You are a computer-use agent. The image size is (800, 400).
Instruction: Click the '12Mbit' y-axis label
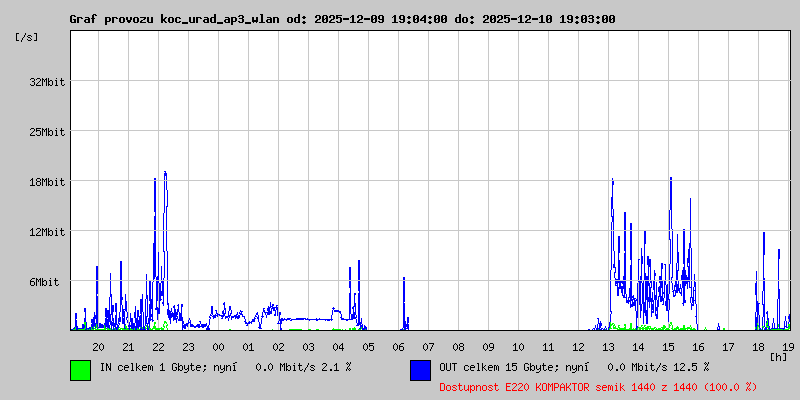(47, 233)
